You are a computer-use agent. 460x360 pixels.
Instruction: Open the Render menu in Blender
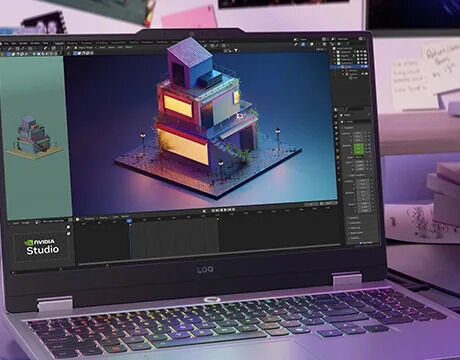[x=23, y=43]
